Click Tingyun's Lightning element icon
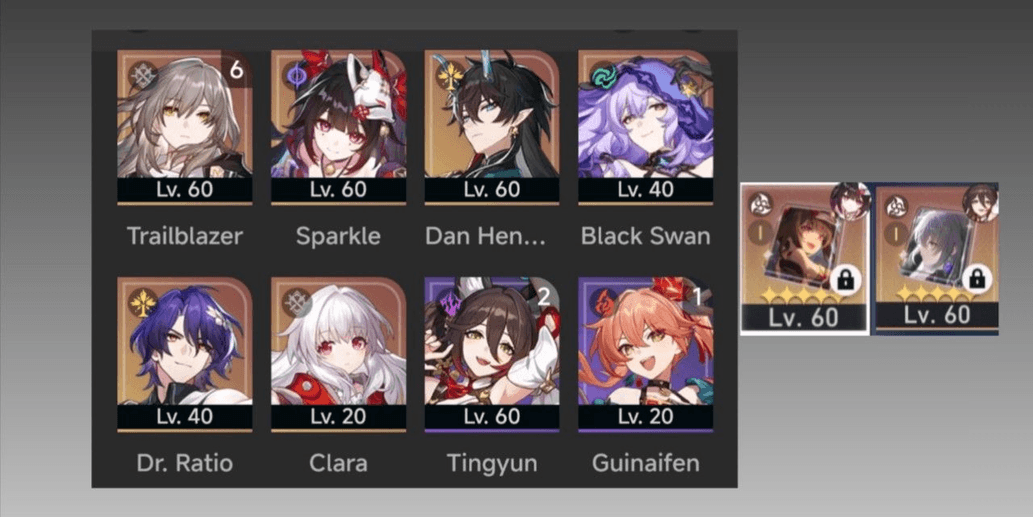 pos(451,304)
